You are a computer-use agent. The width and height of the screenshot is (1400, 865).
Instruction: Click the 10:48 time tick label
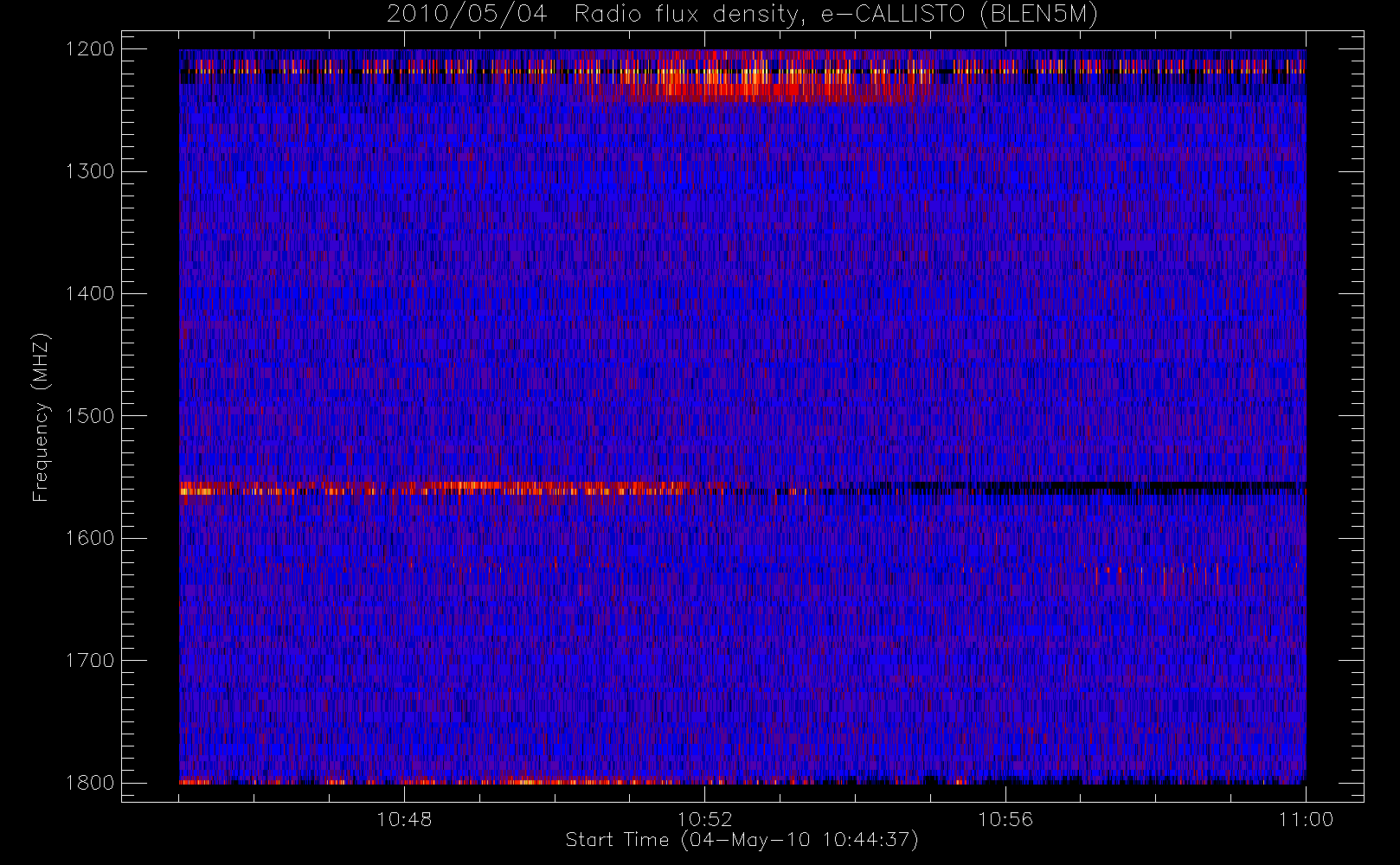(404, 819)
